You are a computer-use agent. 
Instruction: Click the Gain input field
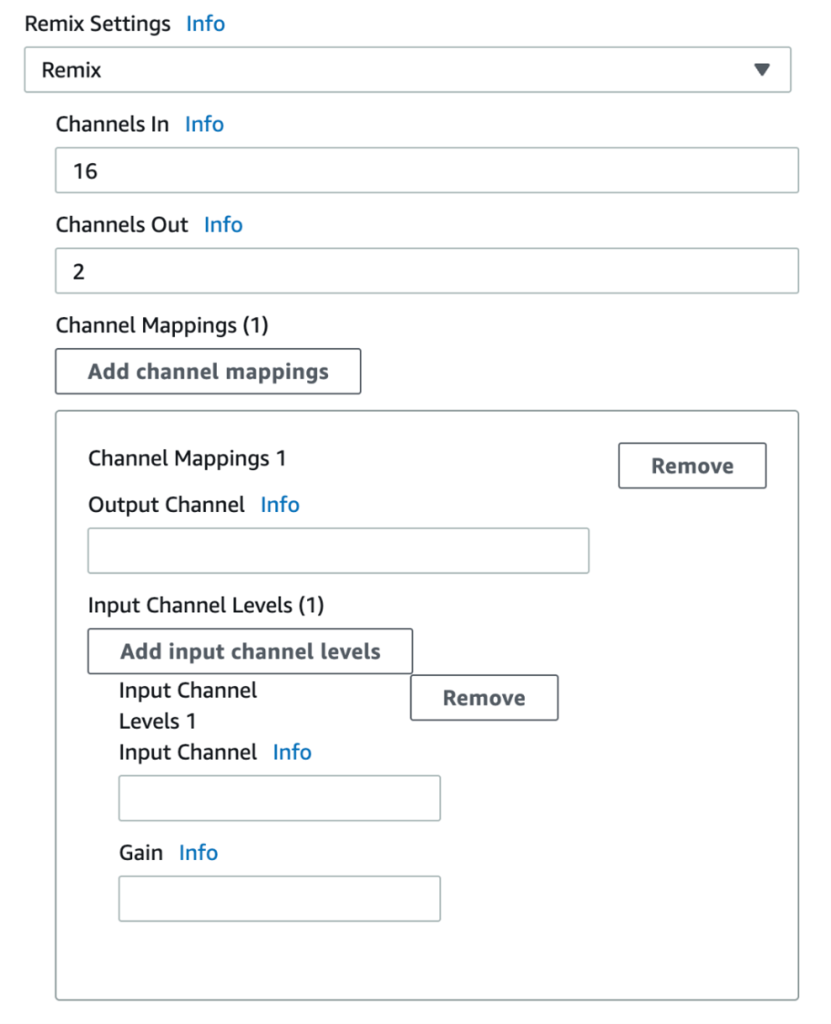pyautogui.click(x=279, y=898)
